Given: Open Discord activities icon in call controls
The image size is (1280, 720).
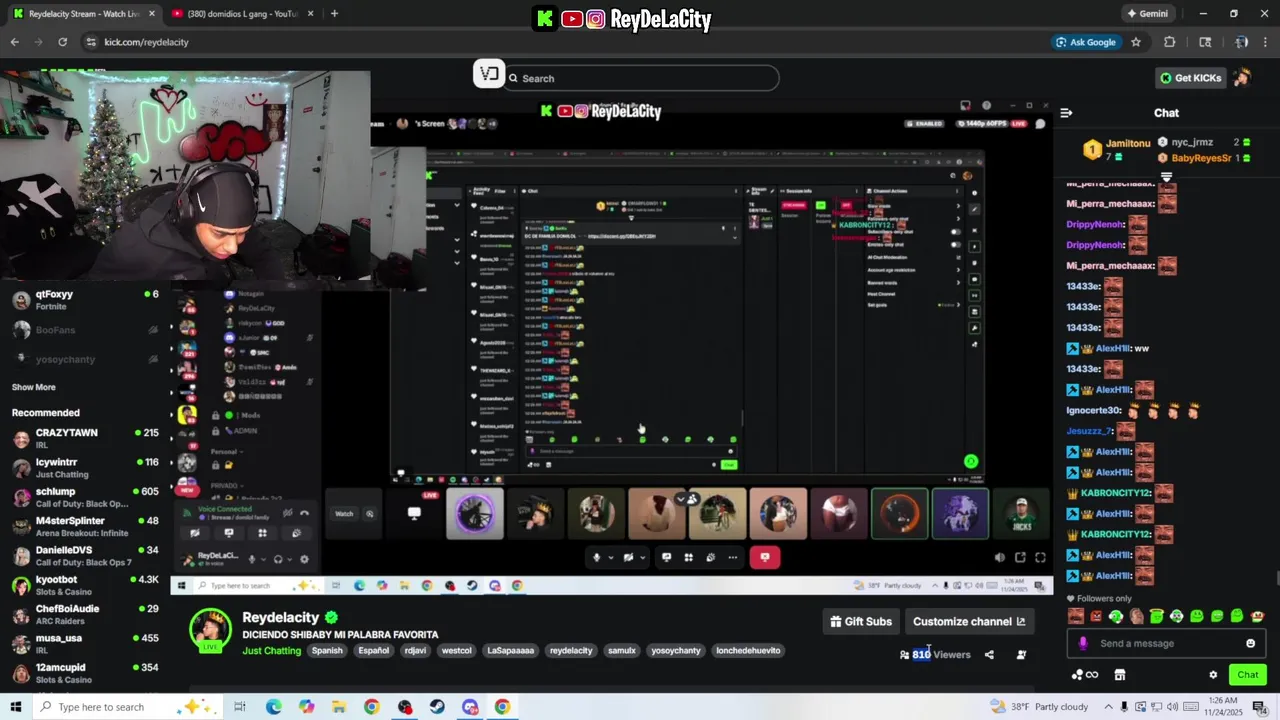Looking at the screenshot, I should 688,557.
